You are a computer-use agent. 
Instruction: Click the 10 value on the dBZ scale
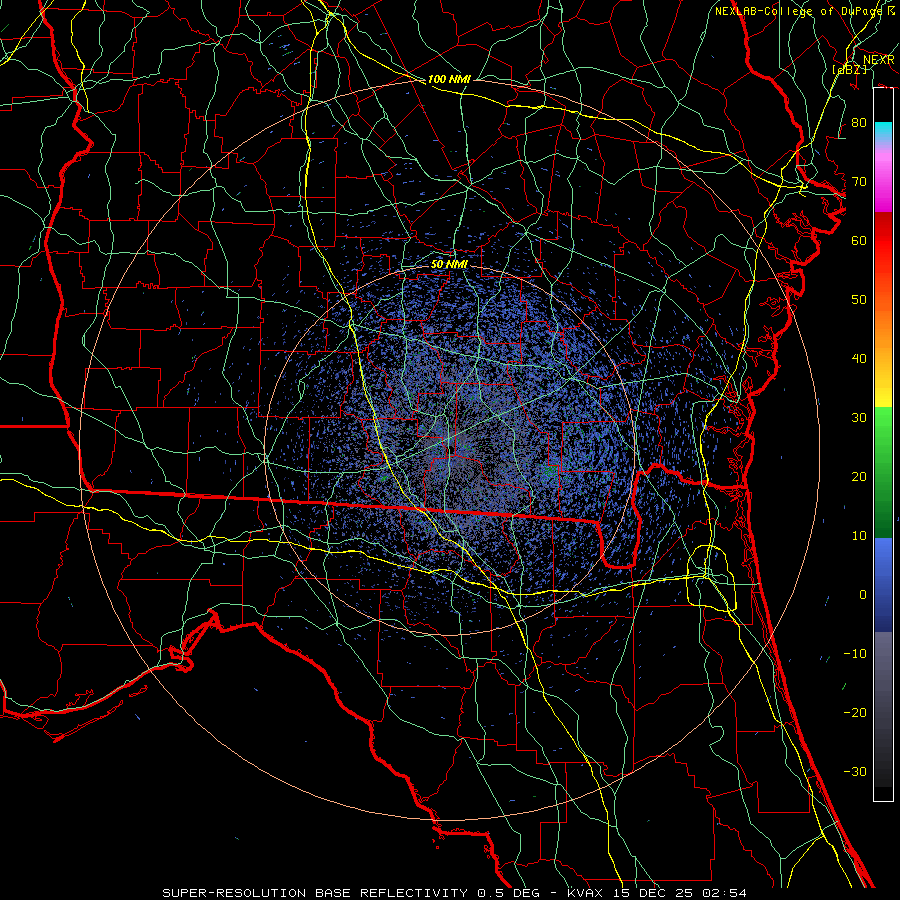click(859, 536)
